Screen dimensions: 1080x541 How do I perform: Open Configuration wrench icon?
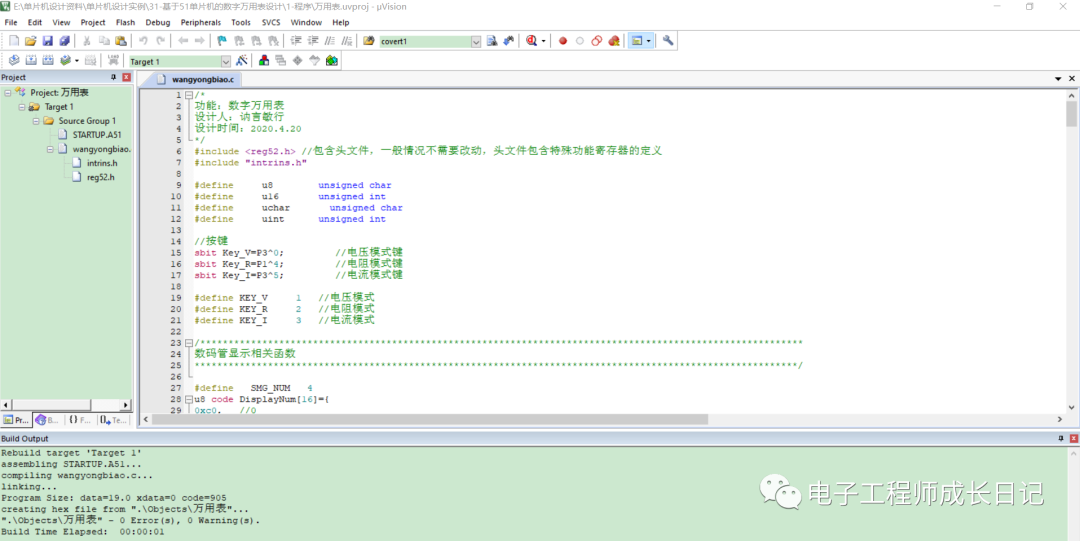668,41
